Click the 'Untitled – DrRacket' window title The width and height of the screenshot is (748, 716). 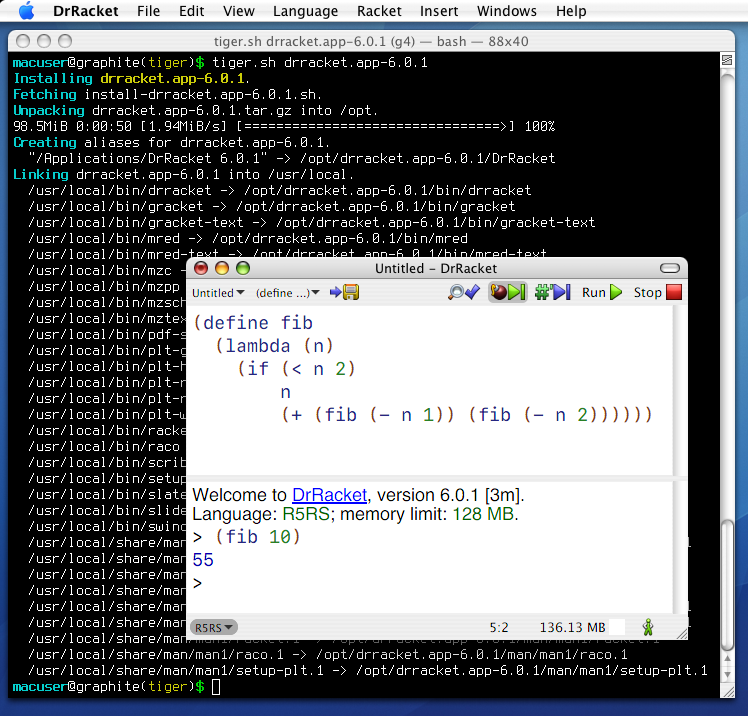click(x=436, y=269)
